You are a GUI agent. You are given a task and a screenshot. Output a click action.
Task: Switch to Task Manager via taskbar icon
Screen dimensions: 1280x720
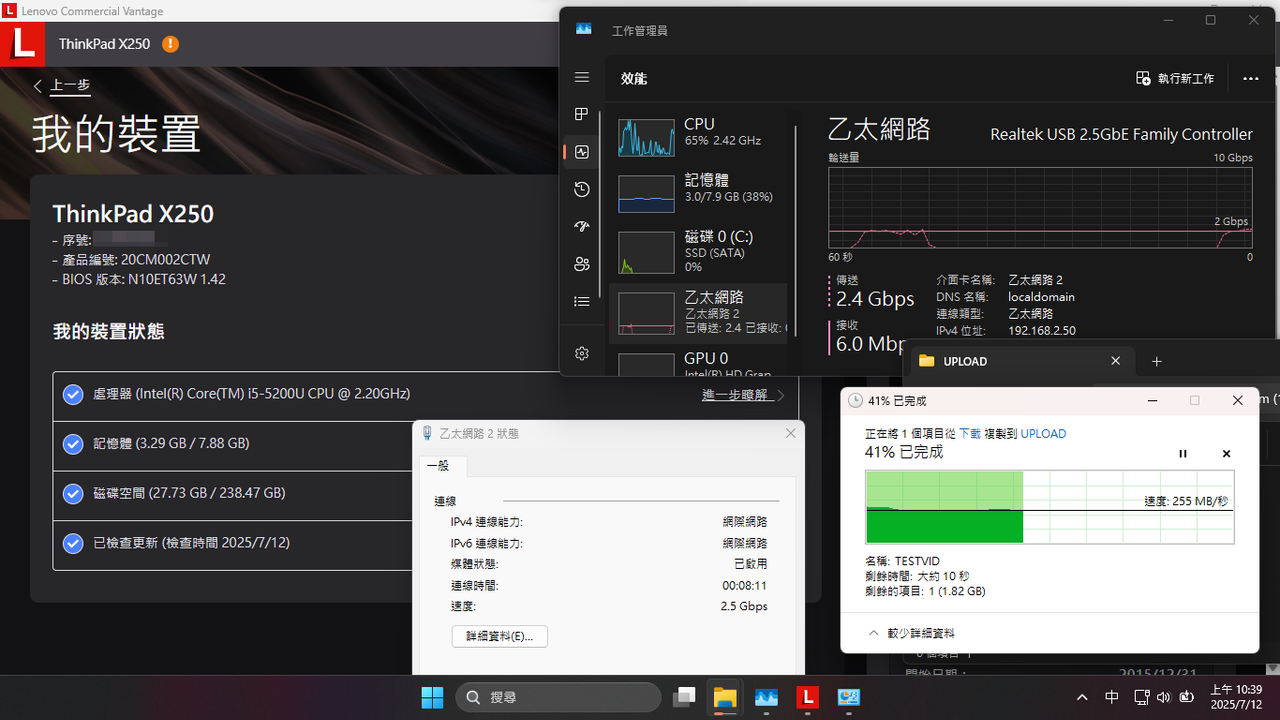point(766,697)
